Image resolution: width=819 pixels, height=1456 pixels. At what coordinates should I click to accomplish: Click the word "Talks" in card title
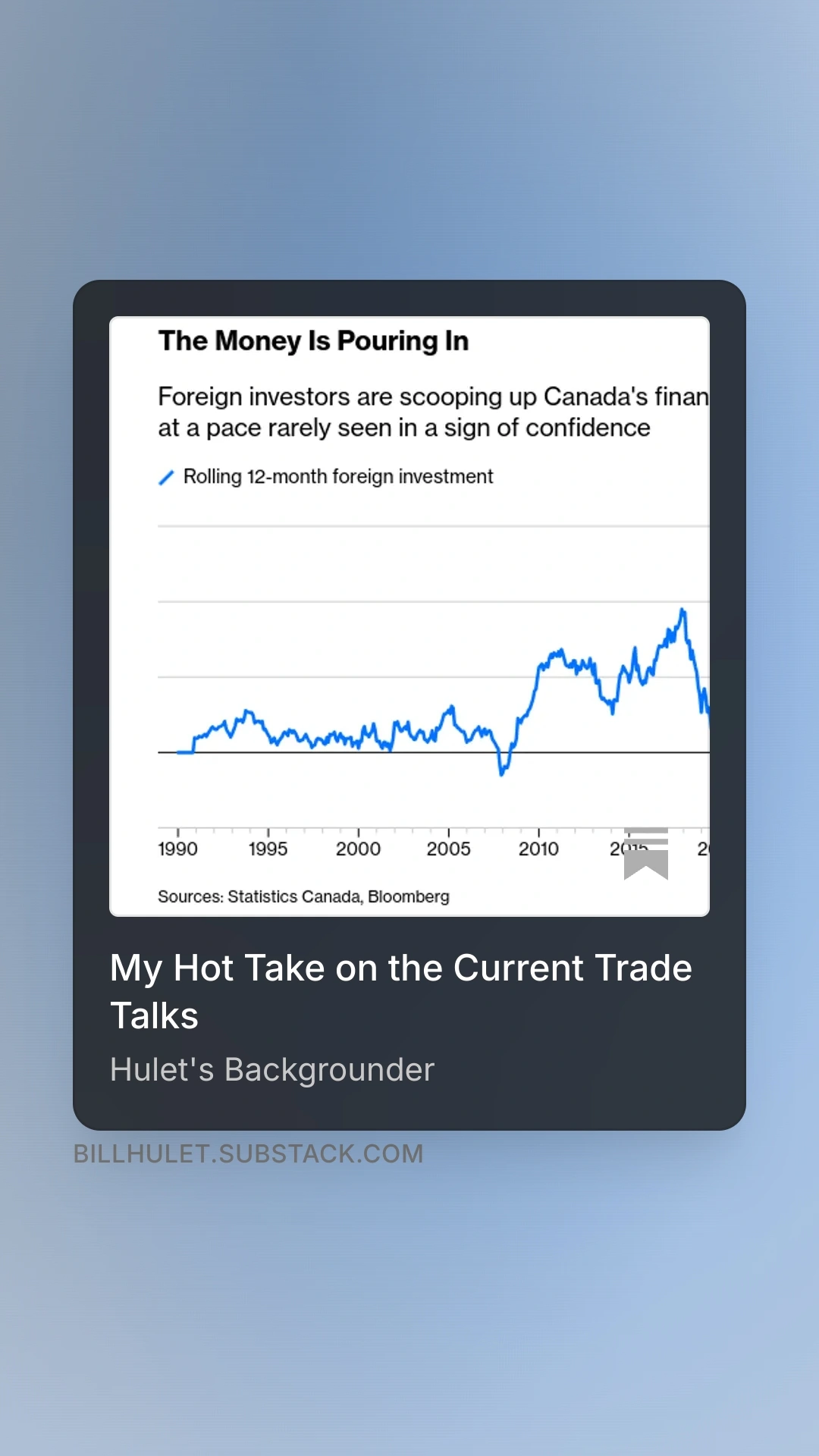tap(155, 1016)
